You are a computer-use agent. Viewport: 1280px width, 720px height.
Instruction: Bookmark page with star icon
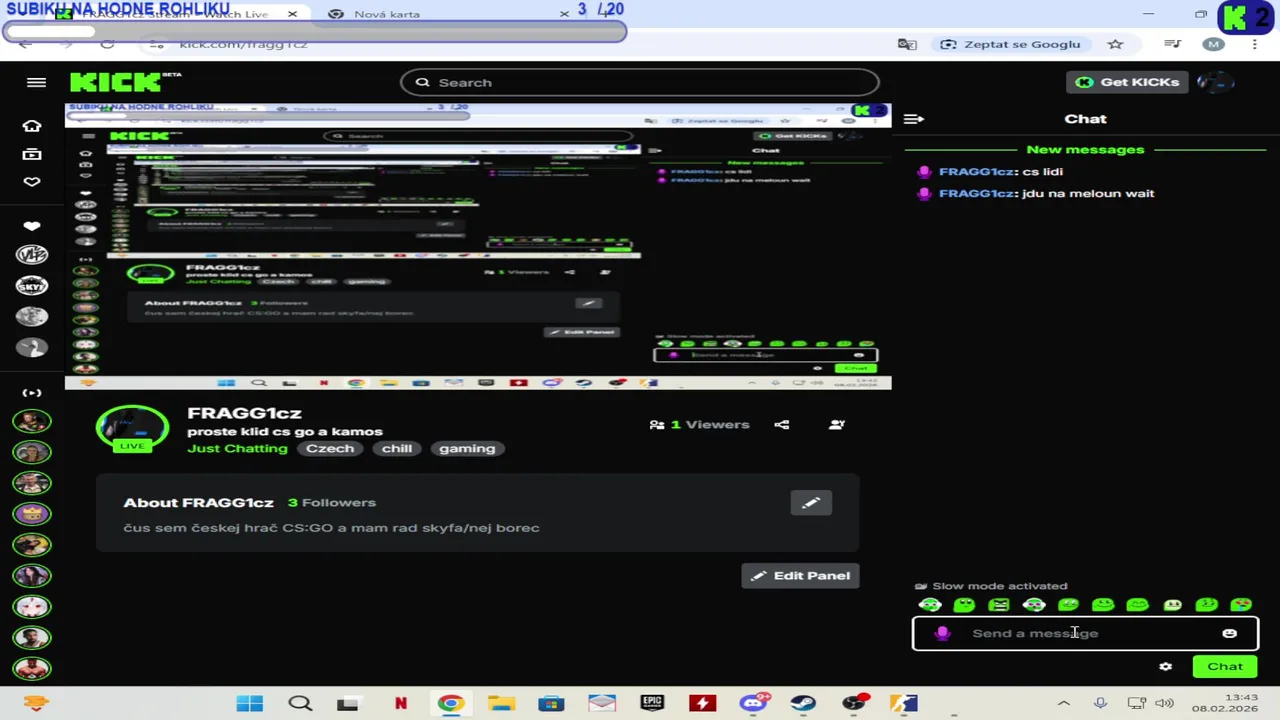[1115, 44]
